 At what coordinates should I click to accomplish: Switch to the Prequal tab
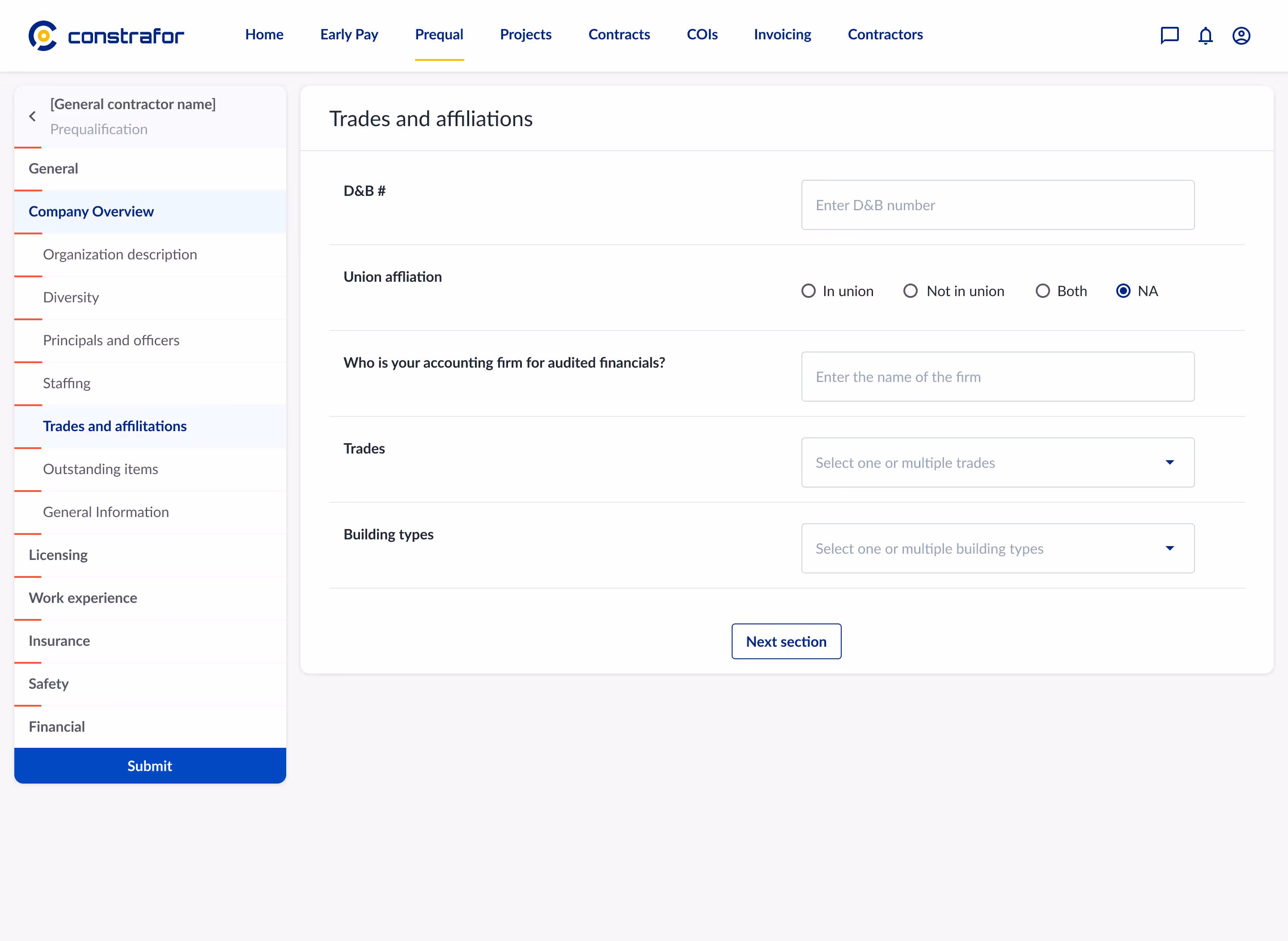coord(439,35)
